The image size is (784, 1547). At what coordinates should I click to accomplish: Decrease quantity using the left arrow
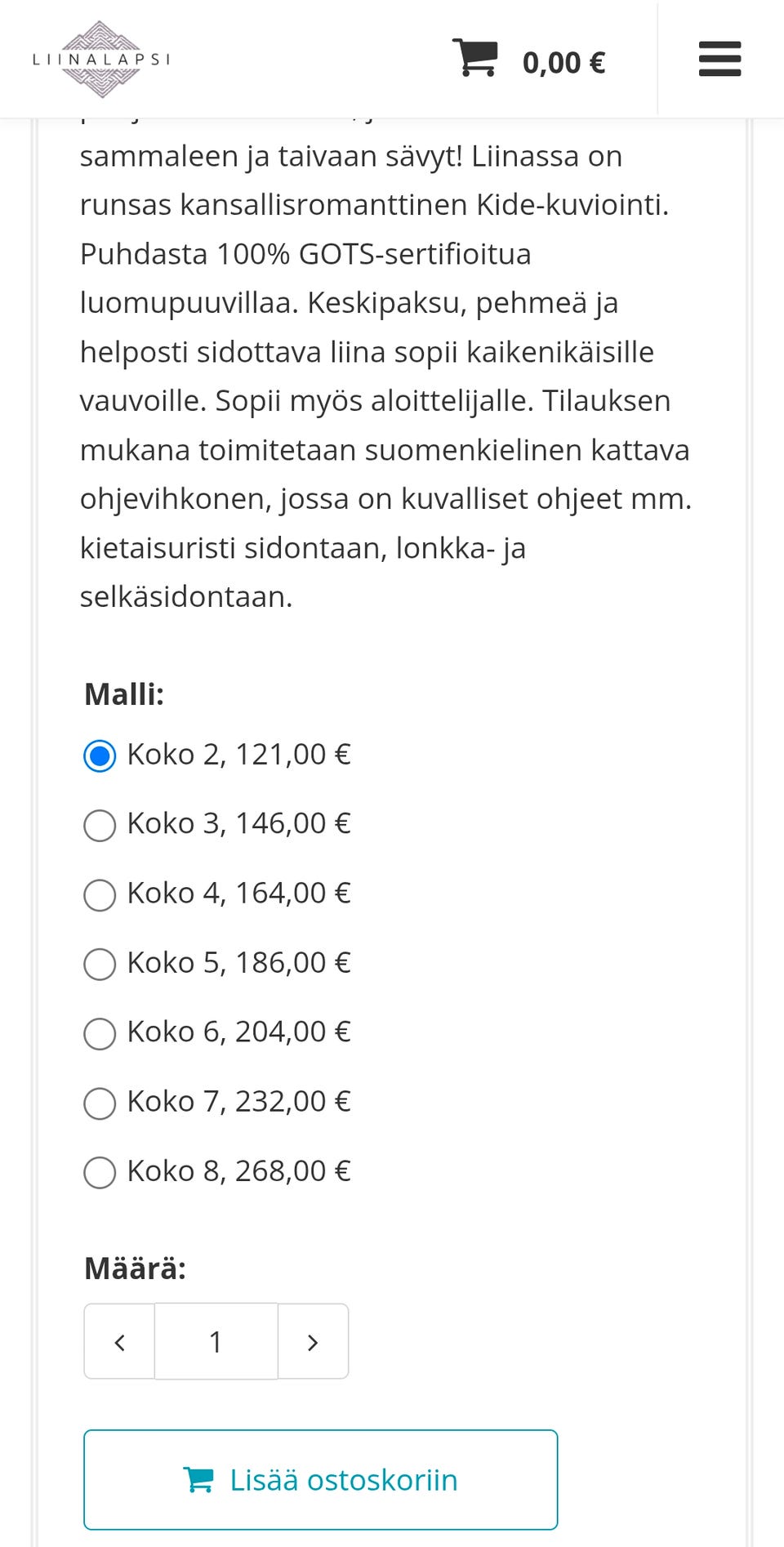click(x=118, y=1341)
